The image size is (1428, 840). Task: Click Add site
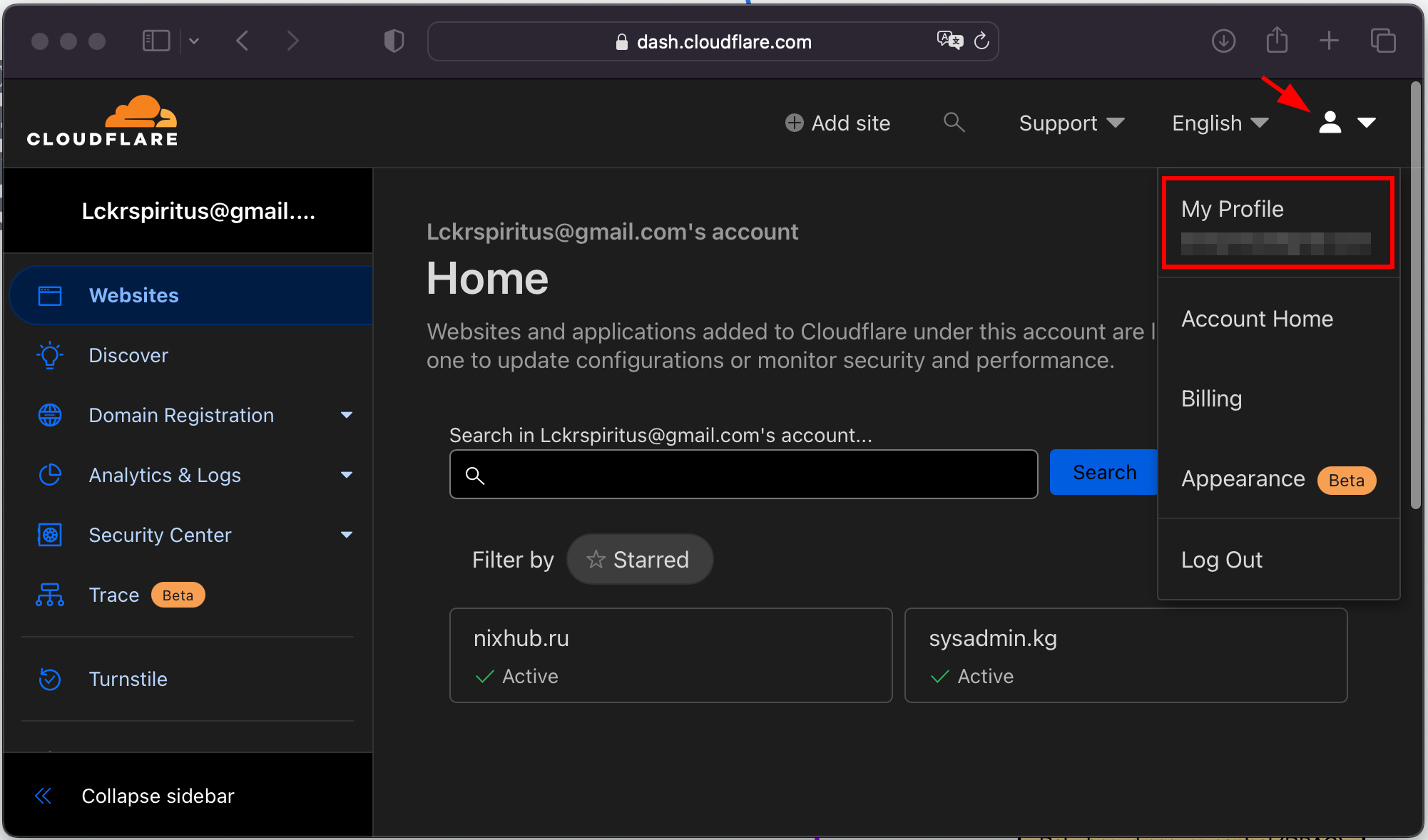tap(837, 123)
